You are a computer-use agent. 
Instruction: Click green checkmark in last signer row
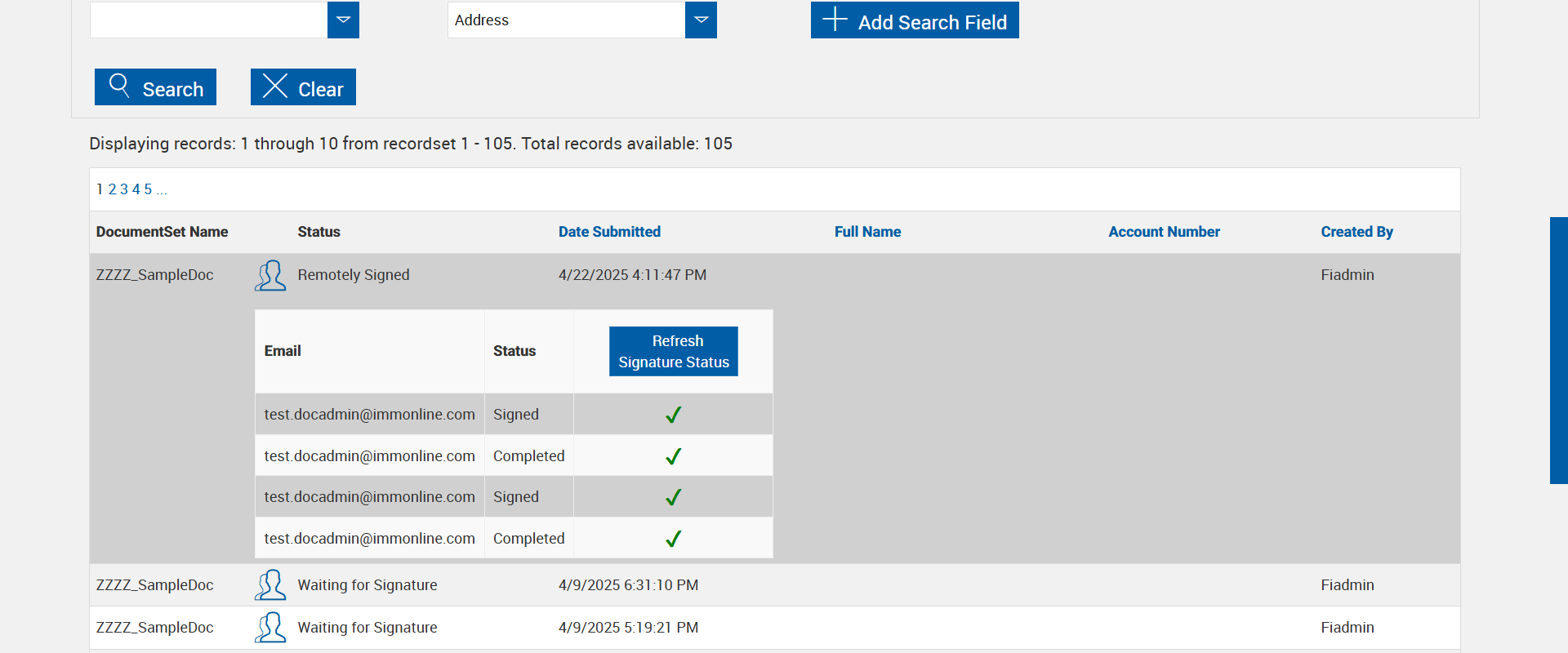pos(673,539)
